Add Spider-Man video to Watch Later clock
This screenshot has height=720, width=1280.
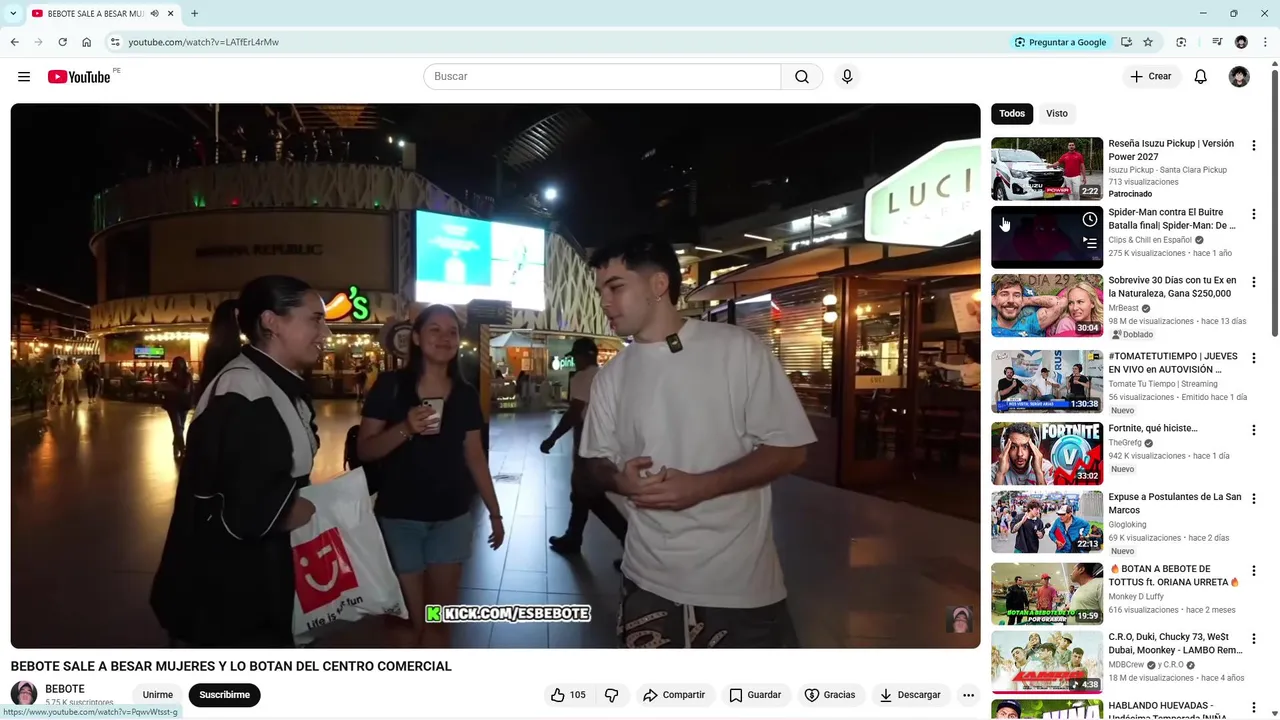coord(1090,220)
